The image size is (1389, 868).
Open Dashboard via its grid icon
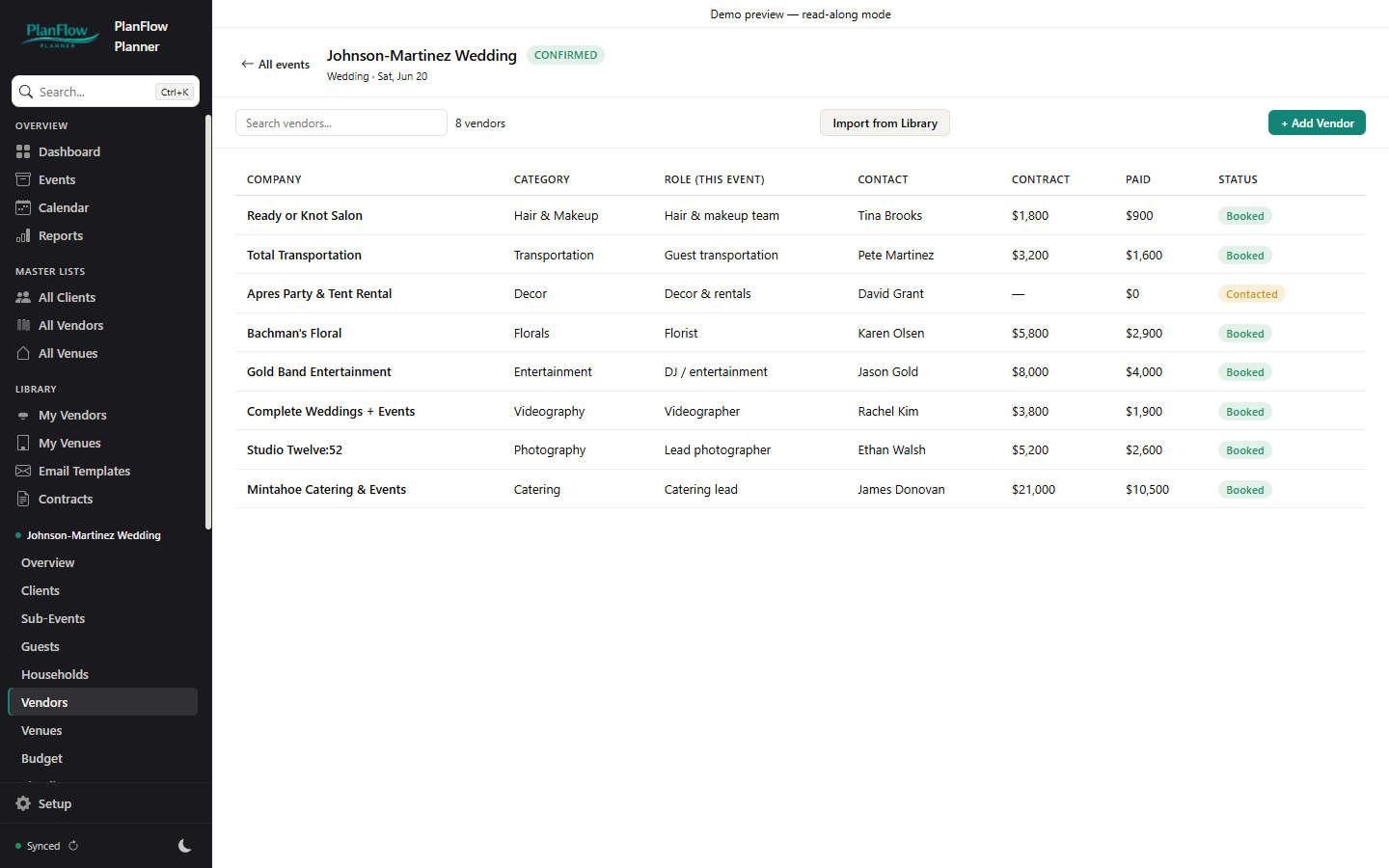click(23, 151)
